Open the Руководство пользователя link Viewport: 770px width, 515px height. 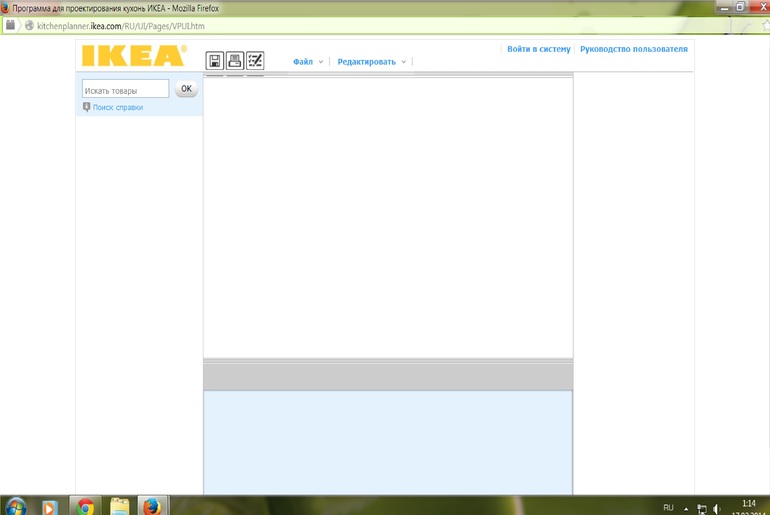click(x=634, y=49)
